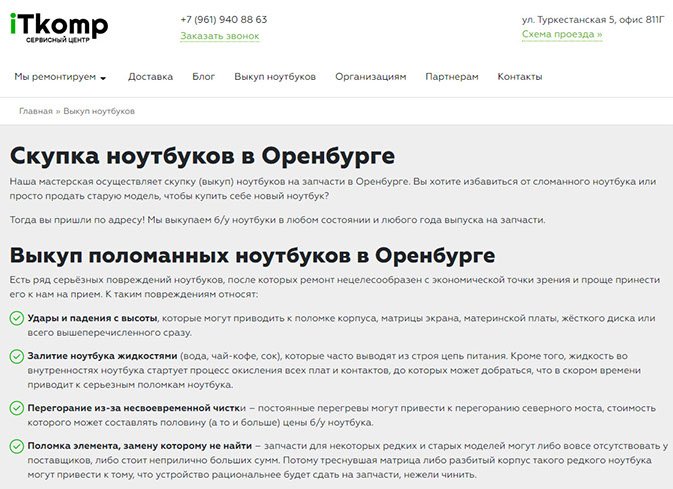Click the bold text Перегорание из-за несвоевременной чистки
Viewport: 673px width, 489px height.
[x=136, y=408]
